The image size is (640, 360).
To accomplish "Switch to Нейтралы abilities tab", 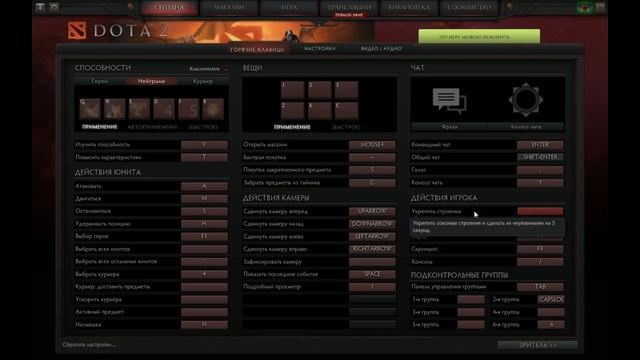I will click(x=151, y=81).
